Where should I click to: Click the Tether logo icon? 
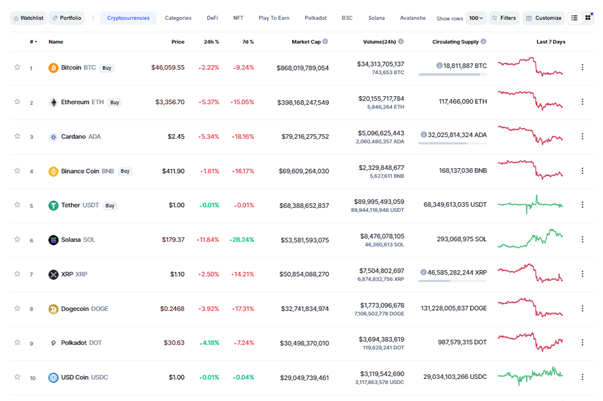[x=53, y=205]
